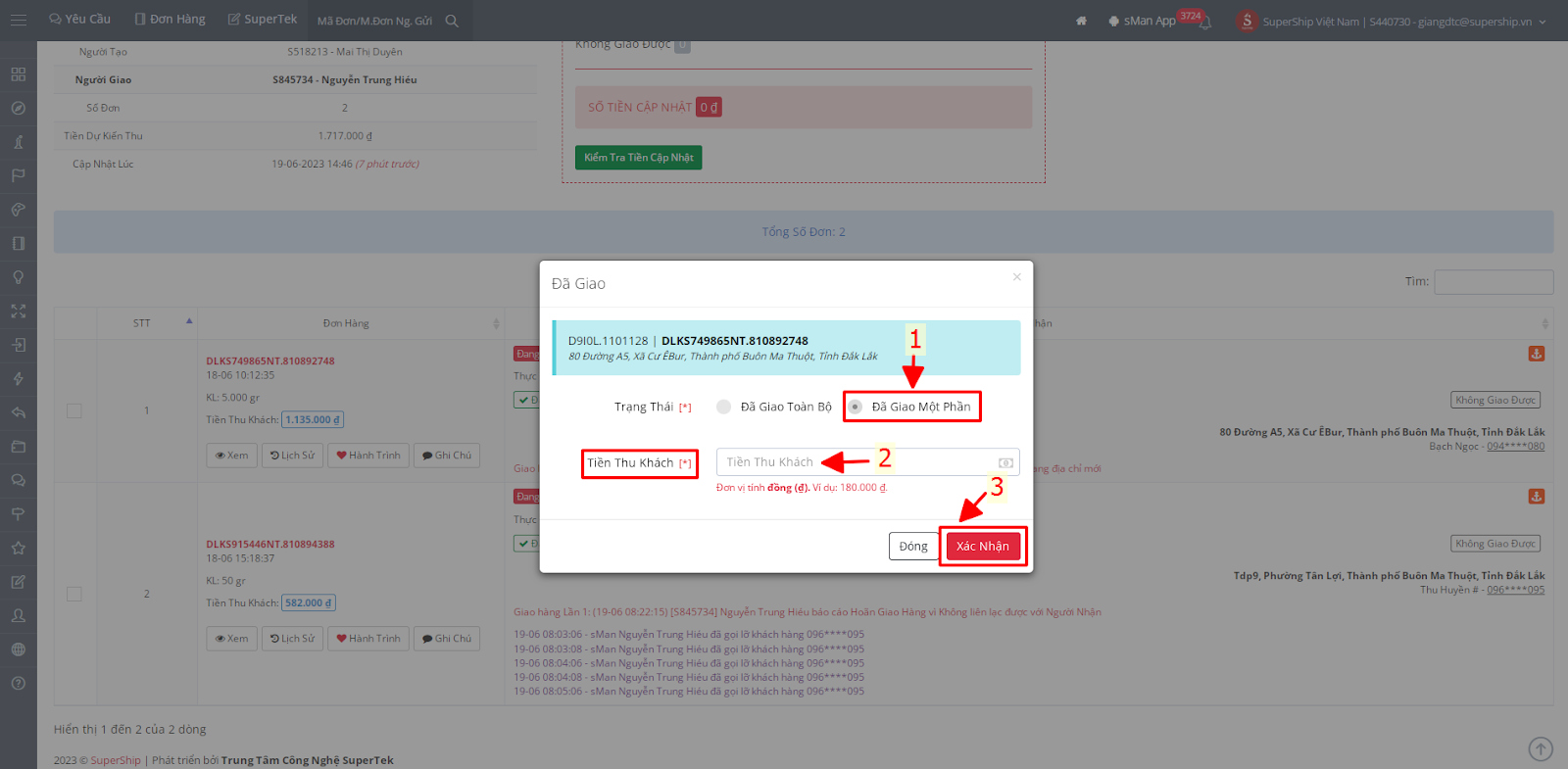
Task: Click the download icon for order DLKS749865NT.810892748
Action: (x=1536, y=354)
